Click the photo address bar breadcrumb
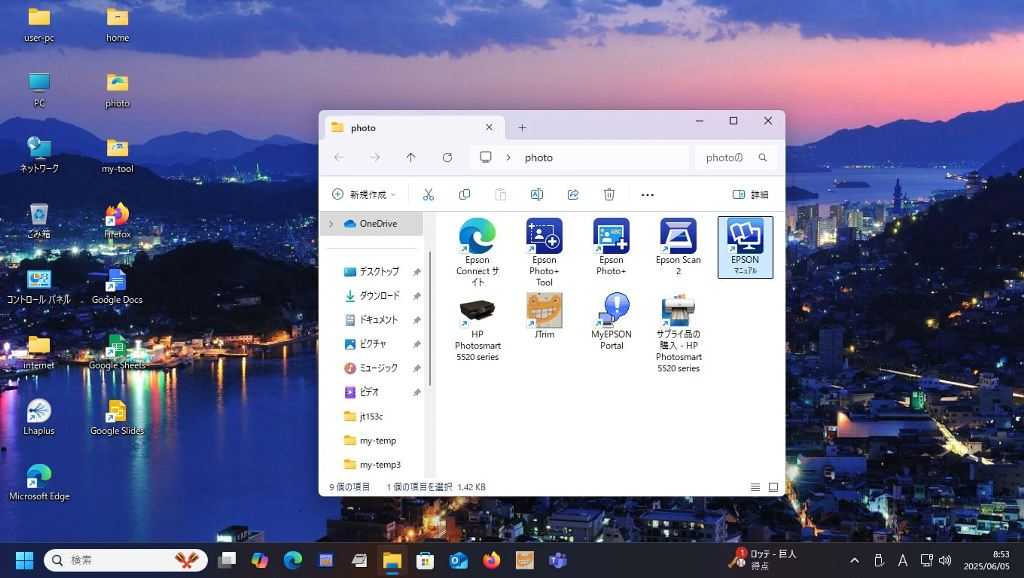This screenshot has height=578, width=1024. pos(539,157)
